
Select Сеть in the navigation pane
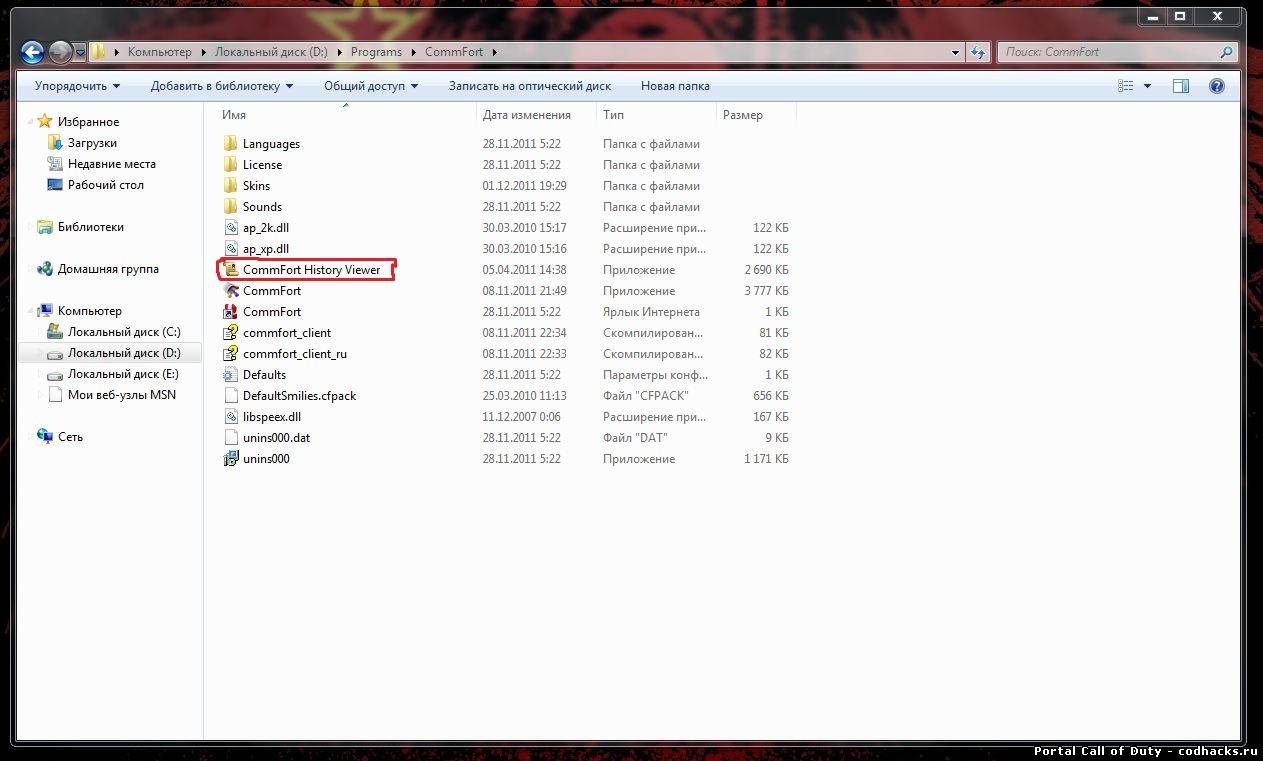click(x=70, y=437)
